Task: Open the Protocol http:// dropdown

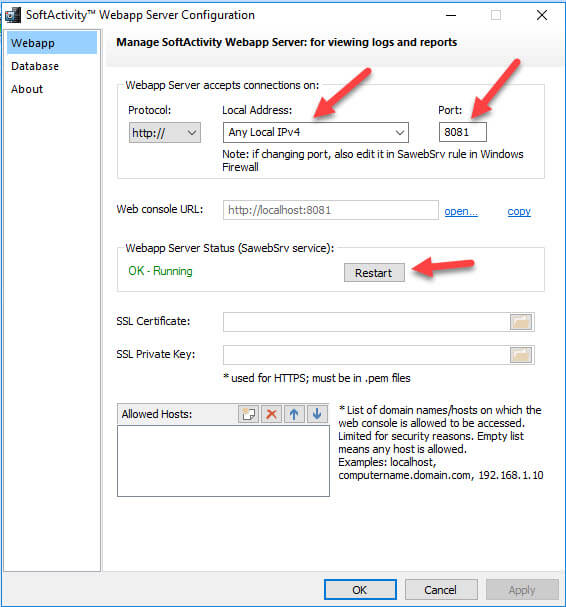Action: tap(165, 133)
